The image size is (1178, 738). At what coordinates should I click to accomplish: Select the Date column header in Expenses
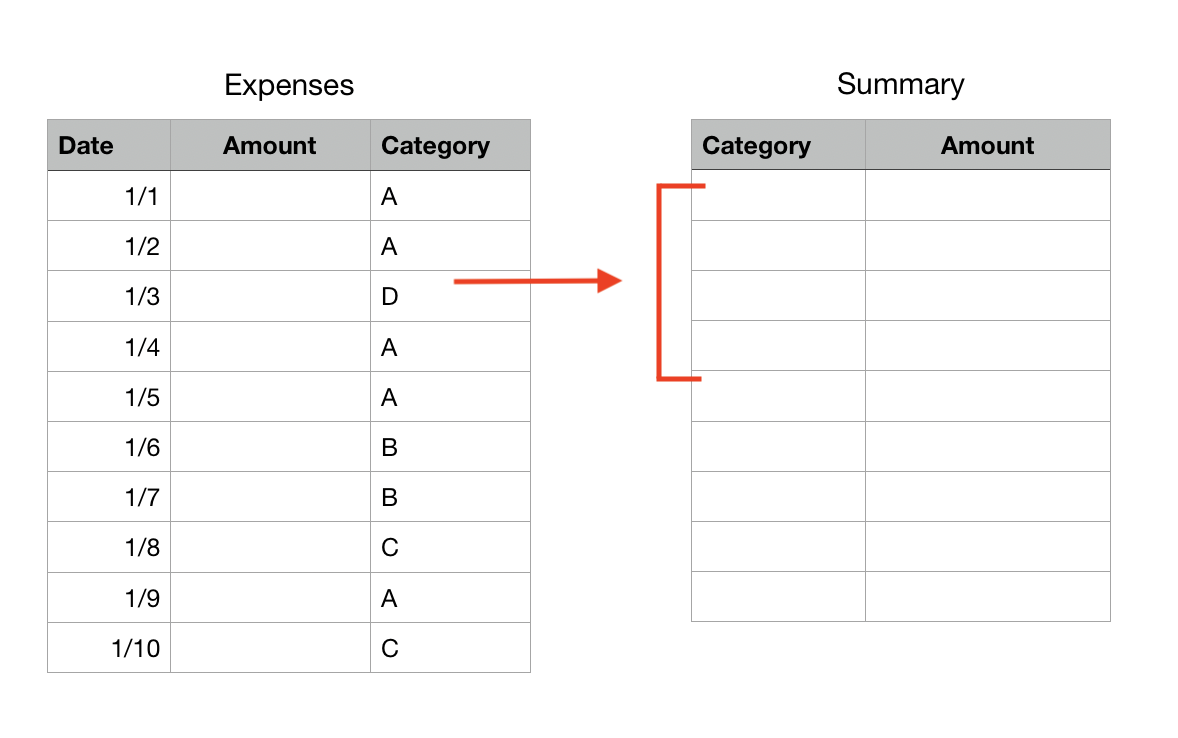click(x=108, y=146)
